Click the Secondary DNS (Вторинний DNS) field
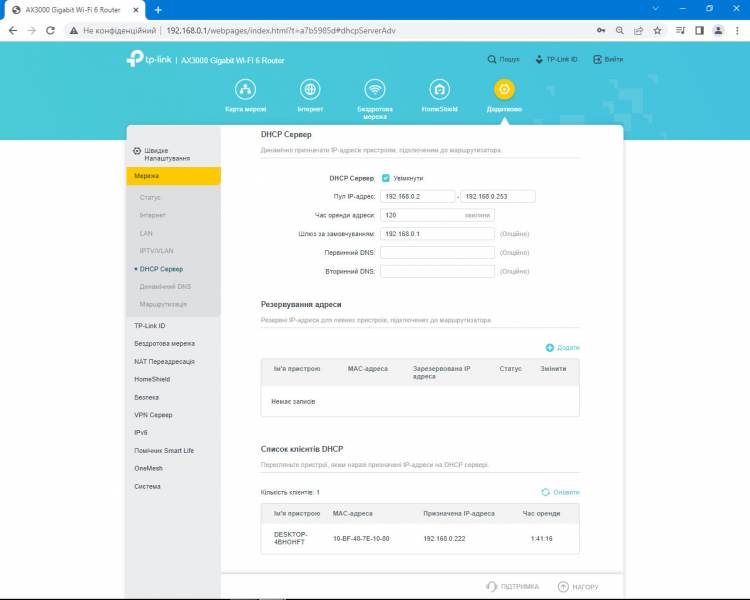750x600 pixels. point(437,271)
